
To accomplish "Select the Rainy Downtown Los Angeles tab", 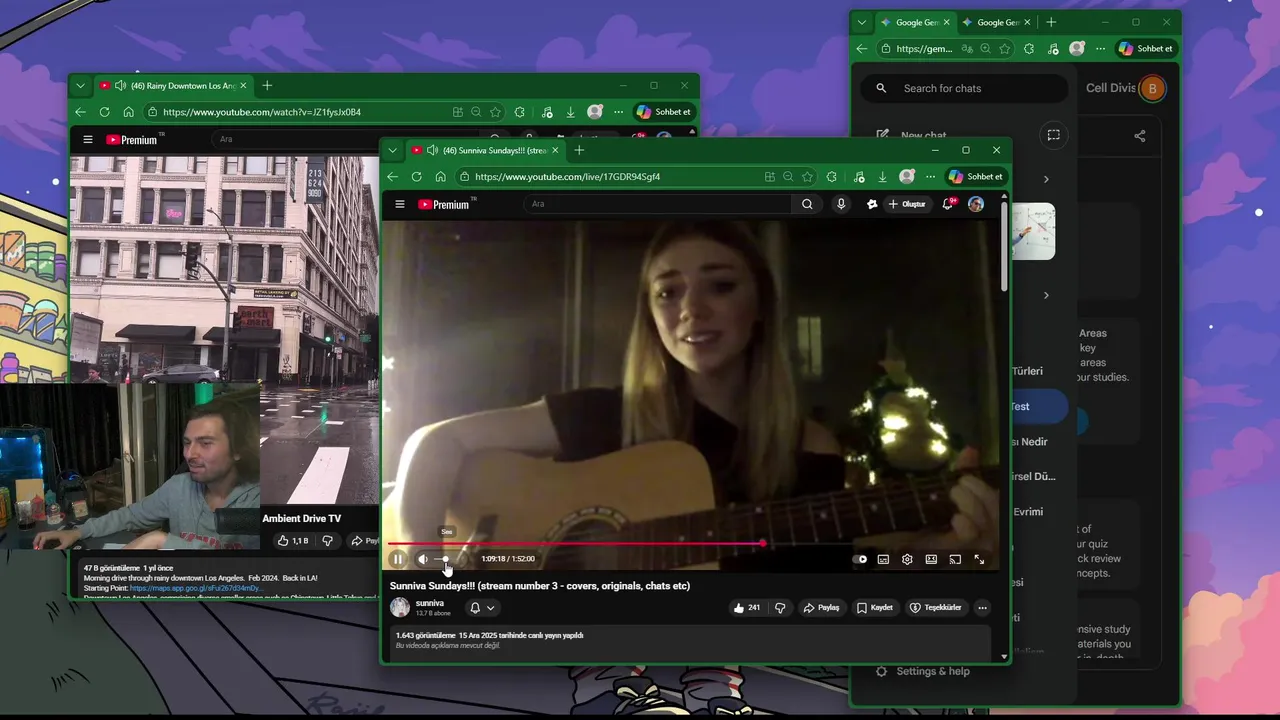I will tap(172, 86).
